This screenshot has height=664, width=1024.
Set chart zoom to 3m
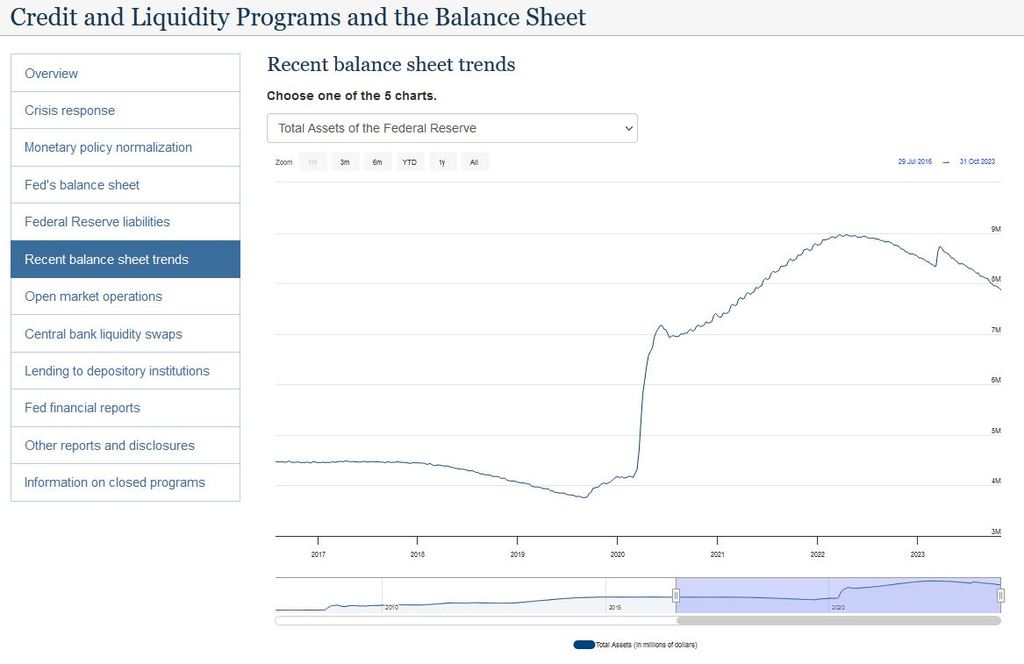click(344, 162)
